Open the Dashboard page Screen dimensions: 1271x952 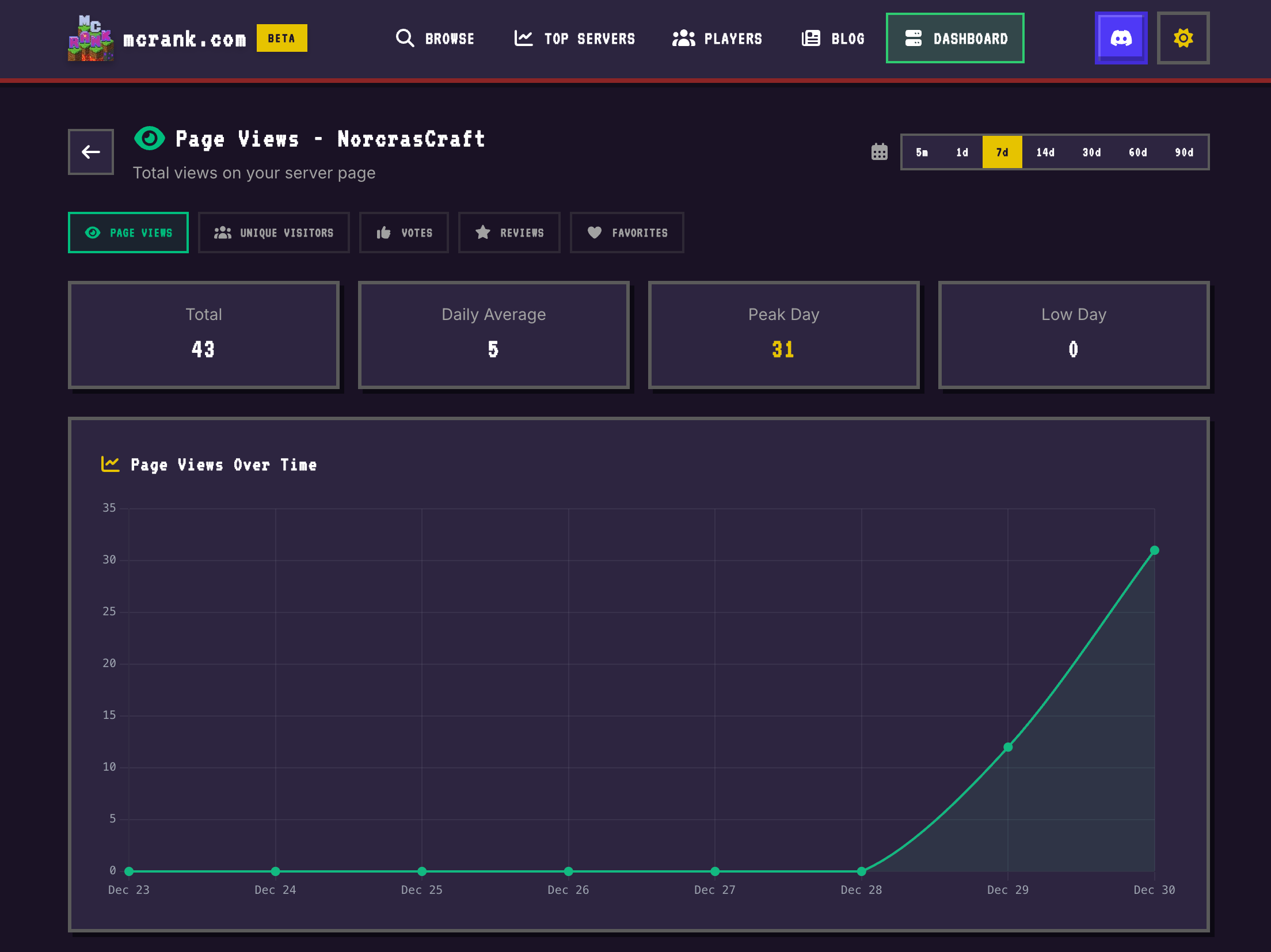(x=955, y=38)
